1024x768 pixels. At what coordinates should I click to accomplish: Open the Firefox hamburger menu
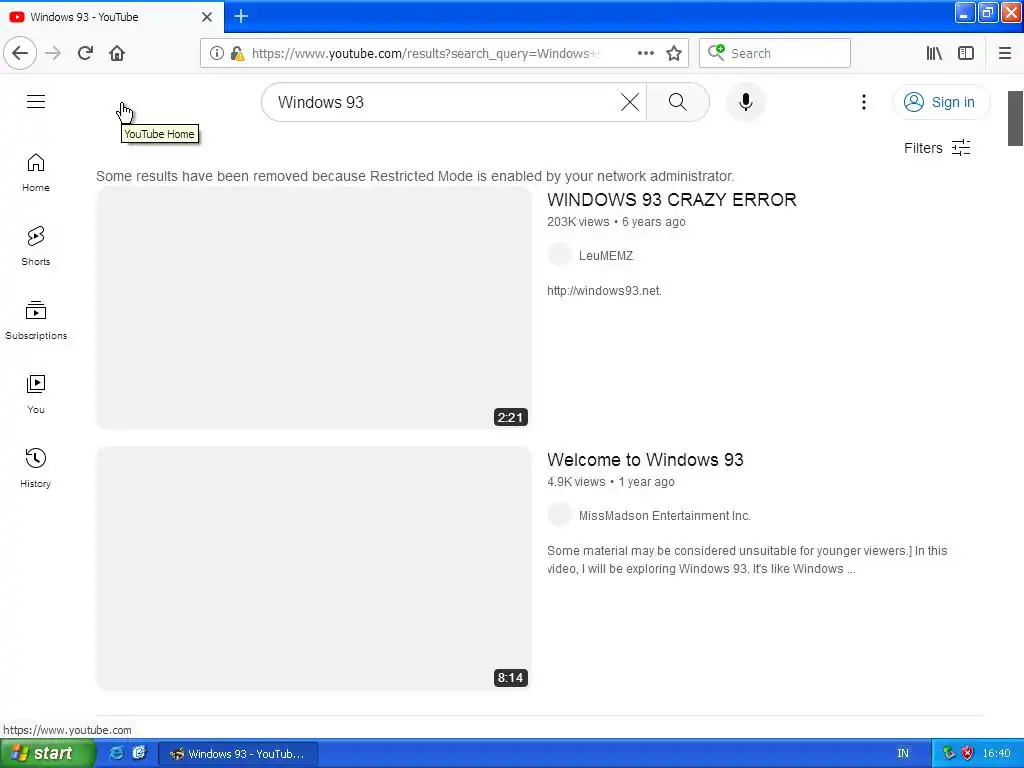(1005, 53)
